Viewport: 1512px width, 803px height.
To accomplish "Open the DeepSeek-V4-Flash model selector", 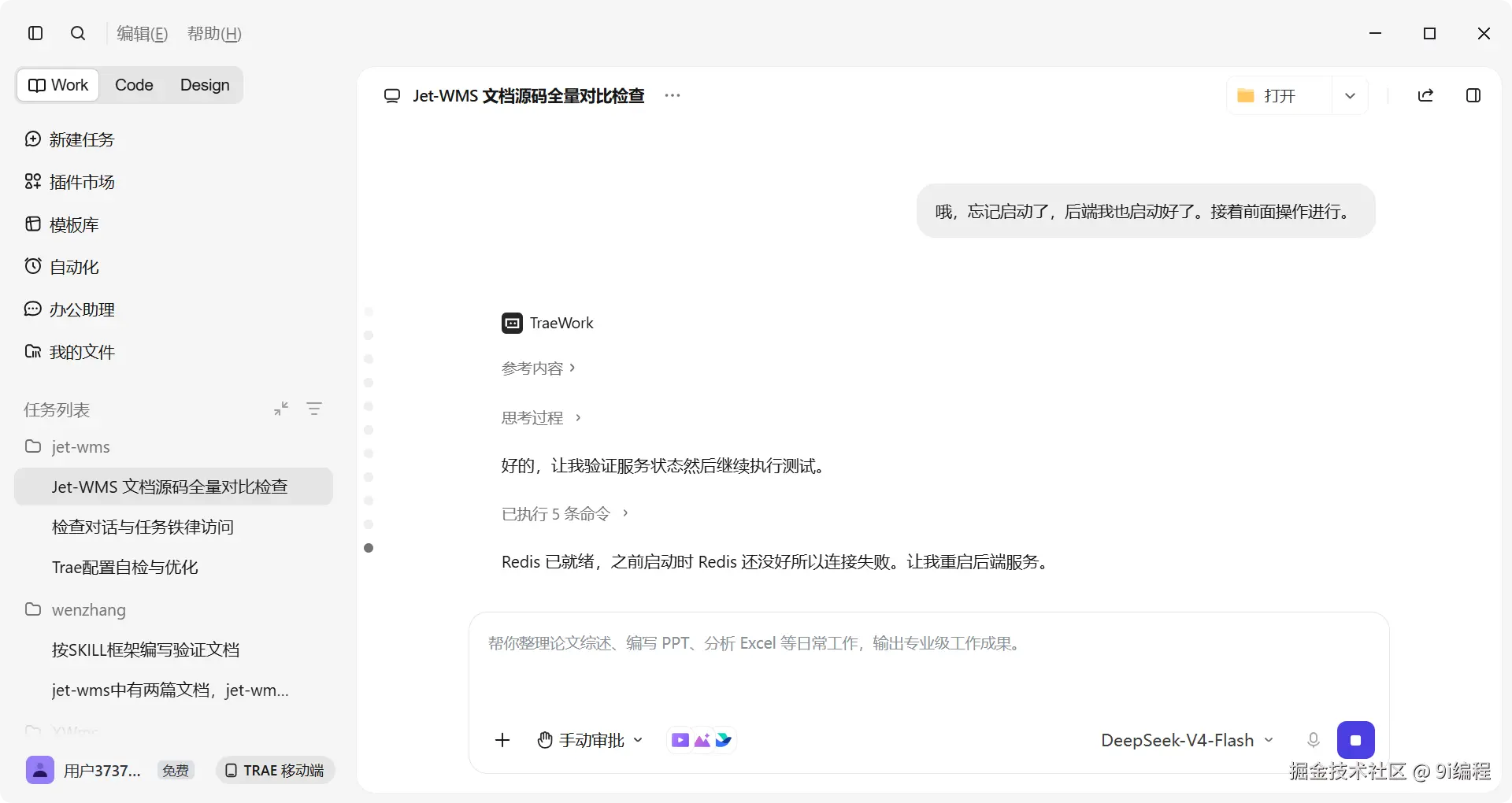I will click(x=1187, y=740).
